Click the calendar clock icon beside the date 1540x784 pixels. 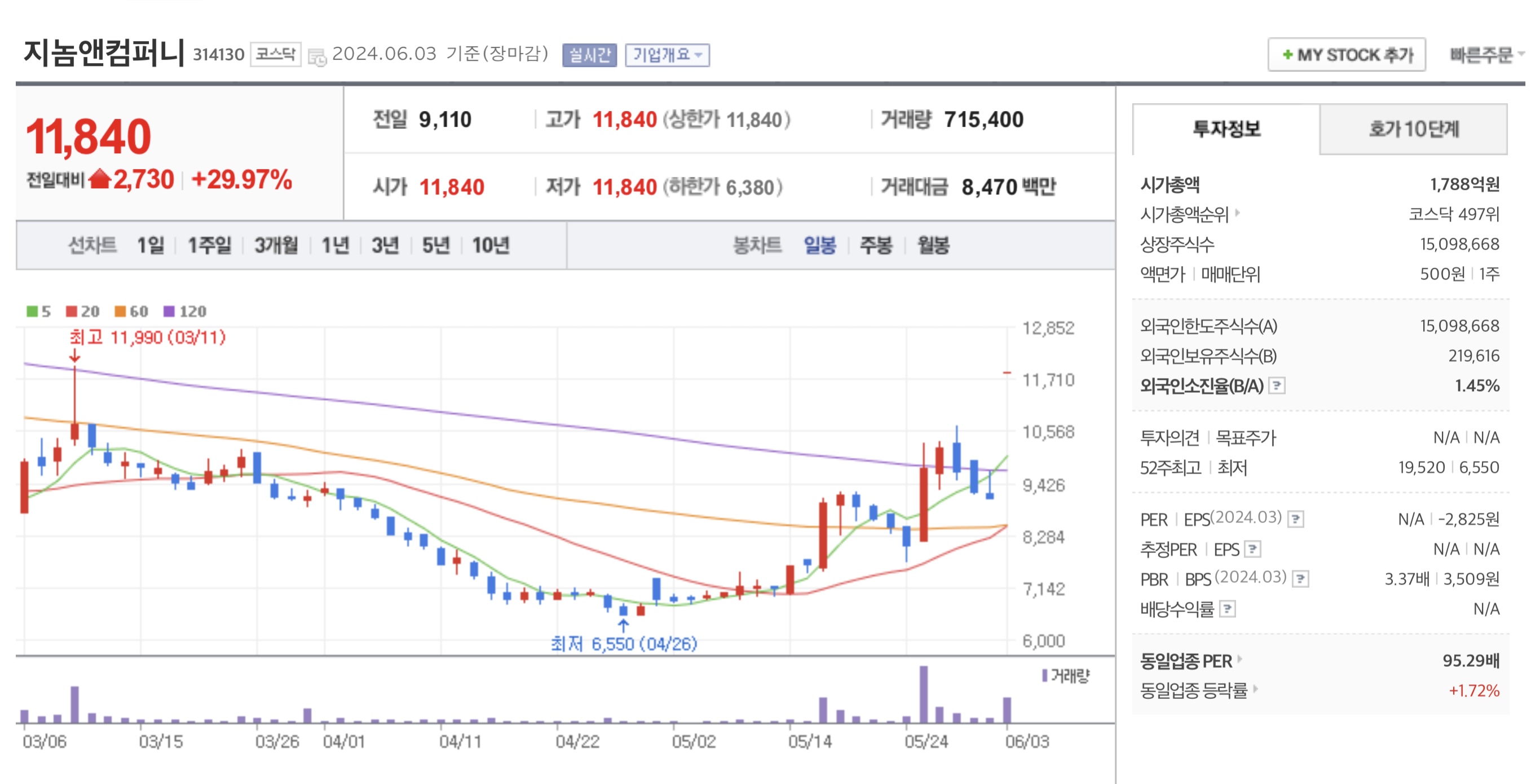317,57
